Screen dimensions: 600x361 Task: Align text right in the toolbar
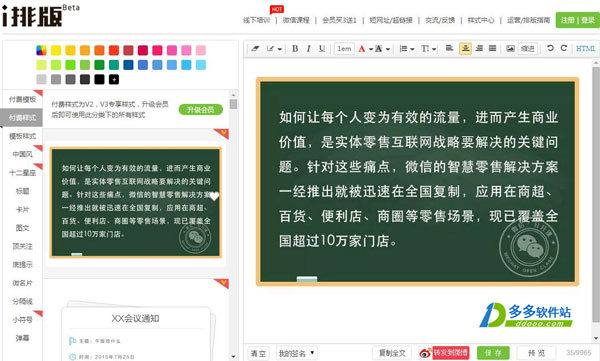pyautogui.click(x=479, y=48)
